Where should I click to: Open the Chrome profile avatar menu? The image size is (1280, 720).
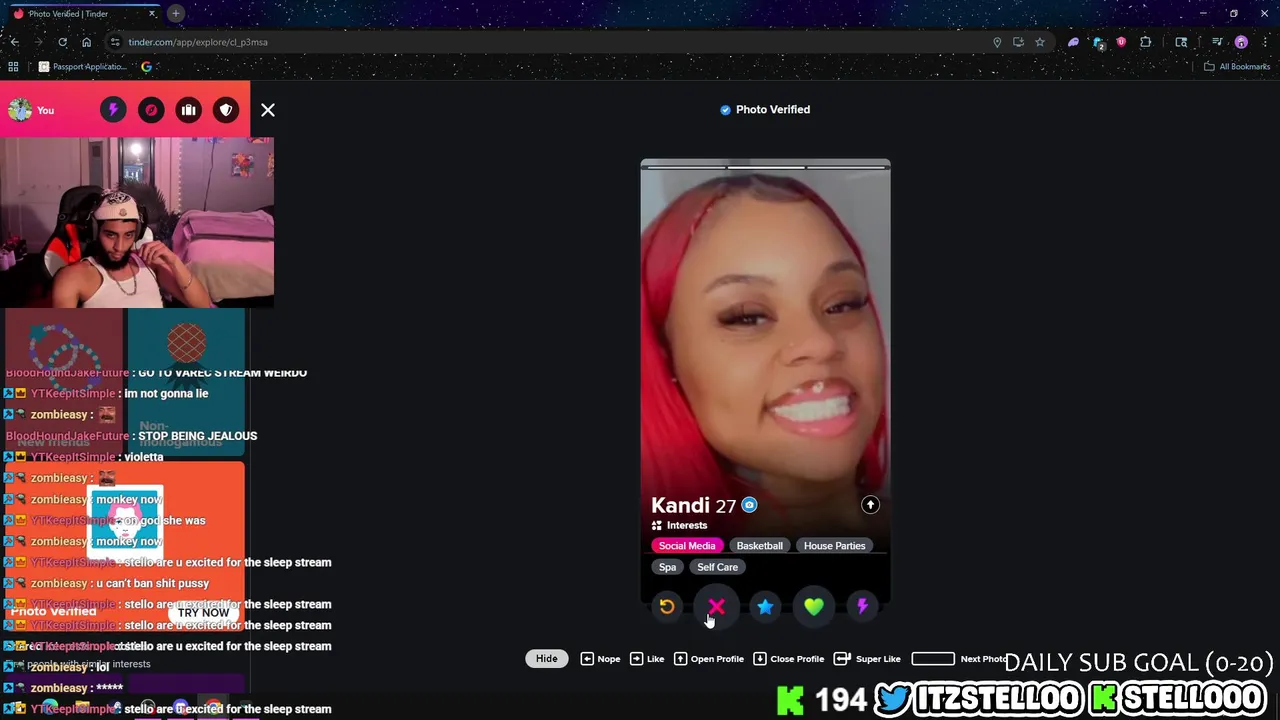[x=1241, y=42]
